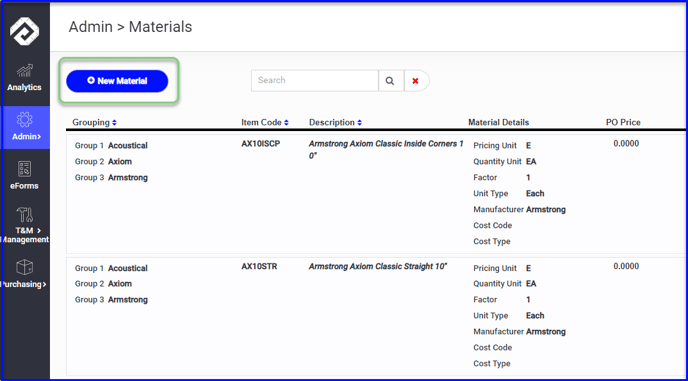Click the Material Details column header
This screenshot has width=688, height=381.
pos(498,122)
